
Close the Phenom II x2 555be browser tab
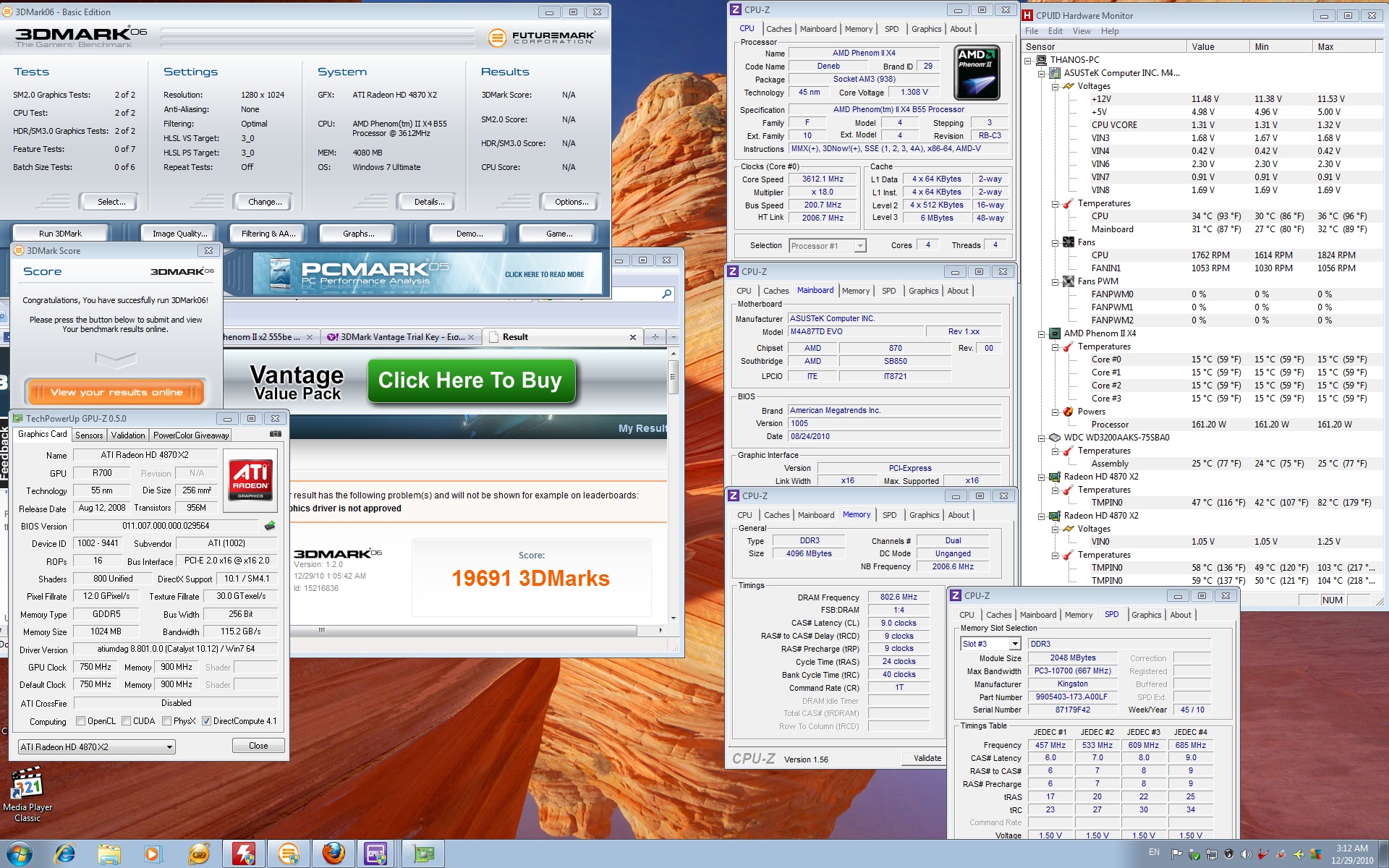(310, 337)
